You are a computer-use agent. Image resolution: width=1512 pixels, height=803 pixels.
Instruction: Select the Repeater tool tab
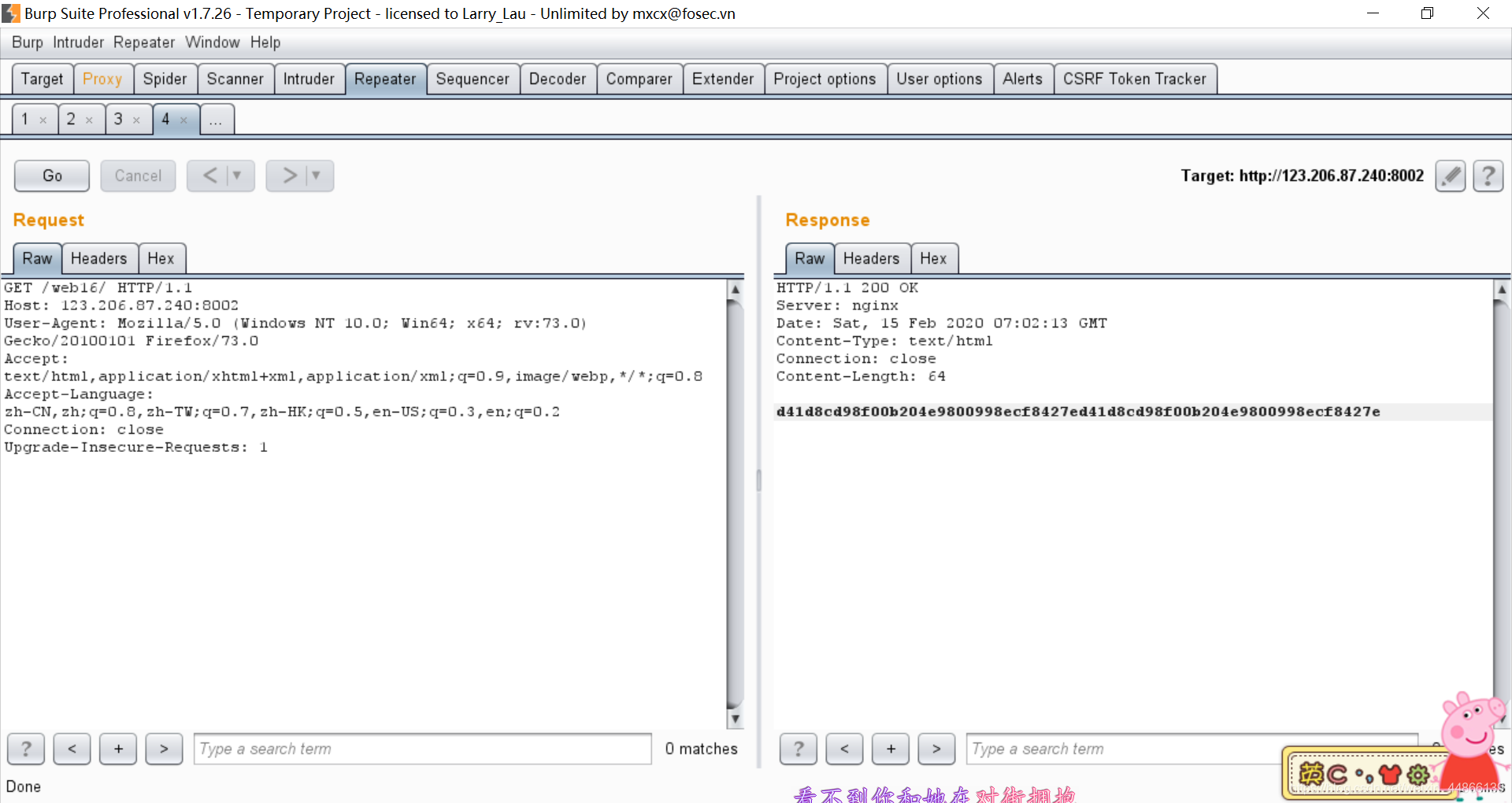click(385, 79)
